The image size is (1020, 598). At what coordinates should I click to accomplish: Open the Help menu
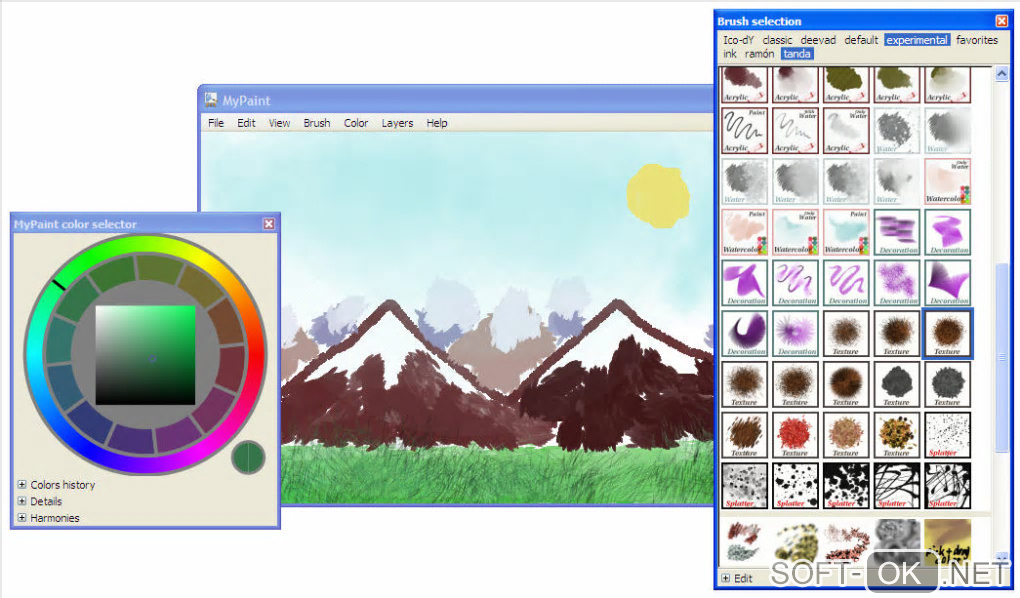(x=436, y=123)
